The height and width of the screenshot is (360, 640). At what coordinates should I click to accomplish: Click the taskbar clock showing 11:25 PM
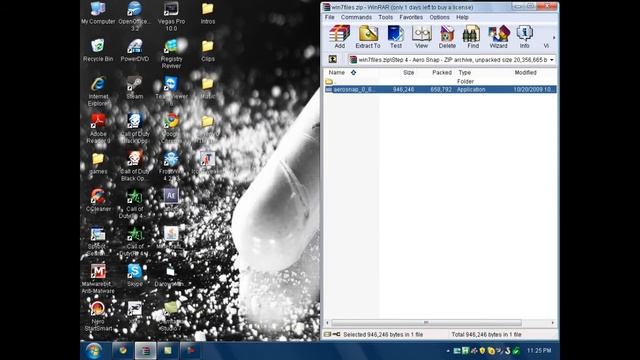point(539,351)
